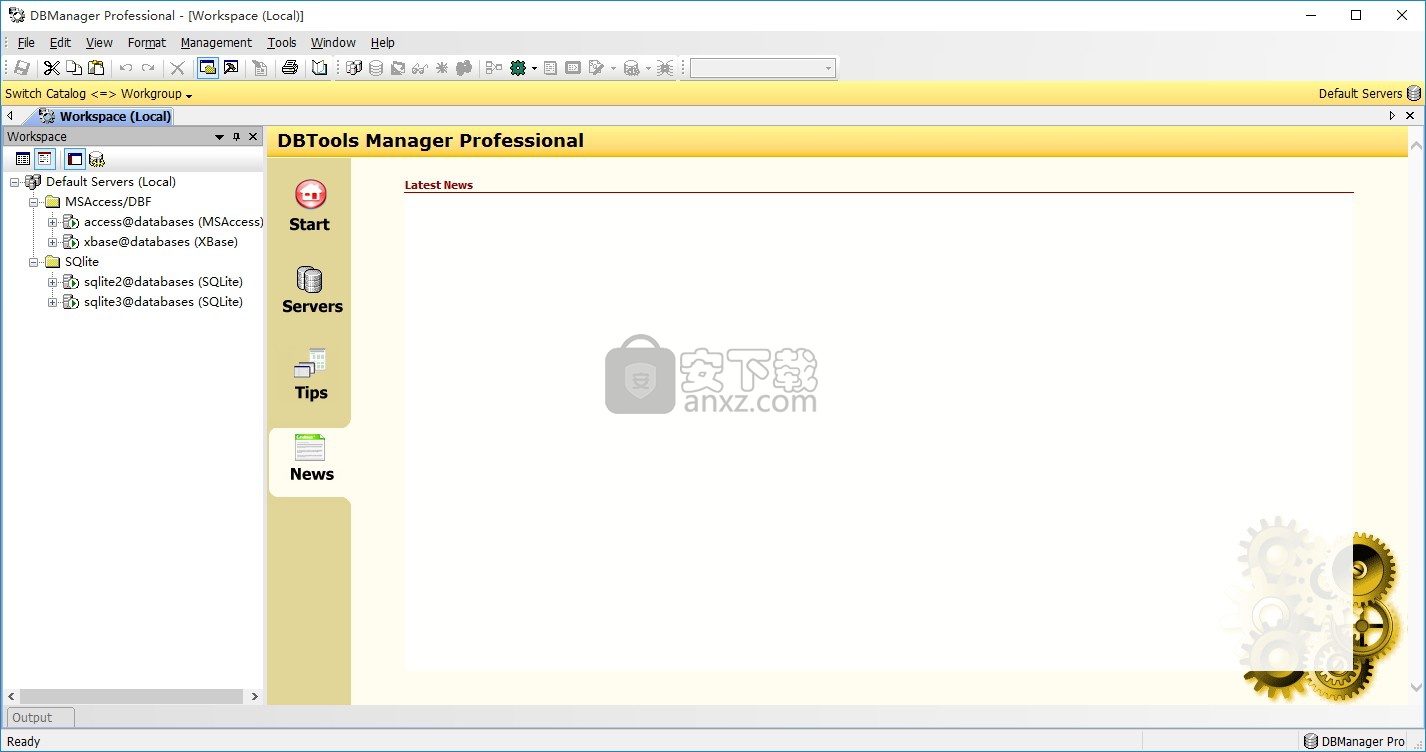1426x752 pixels.
Task: Open the Window menu
Action: click(x=333, y=43)
